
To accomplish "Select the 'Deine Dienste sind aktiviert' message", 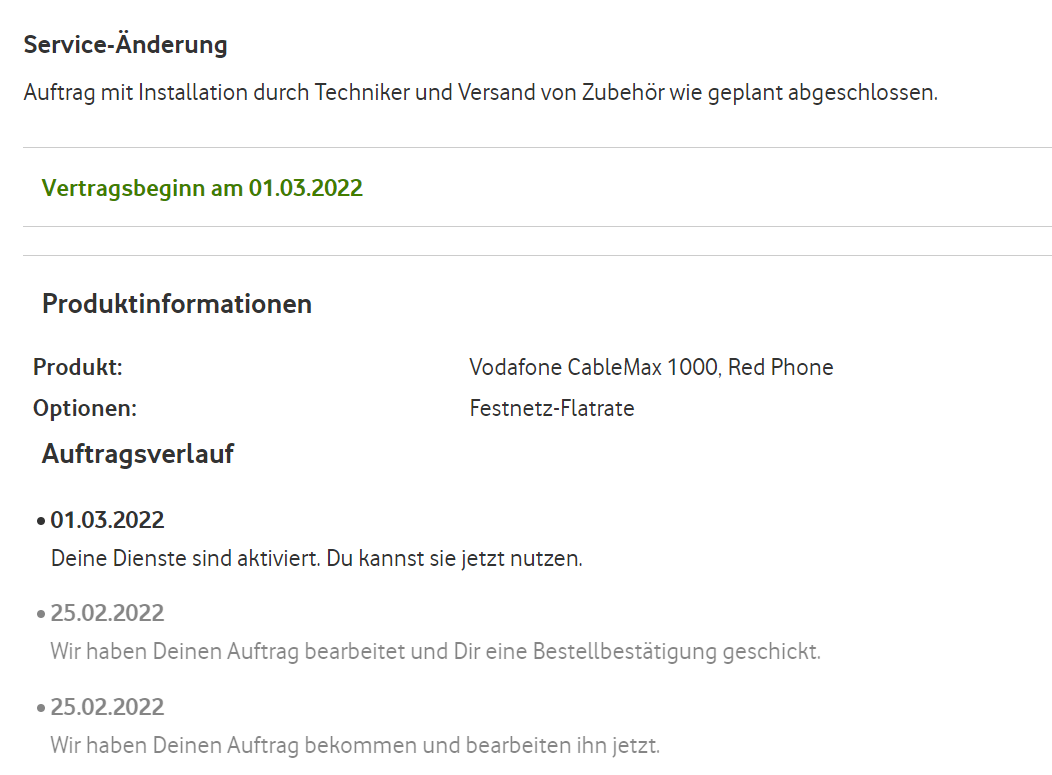I will [316, 558].
